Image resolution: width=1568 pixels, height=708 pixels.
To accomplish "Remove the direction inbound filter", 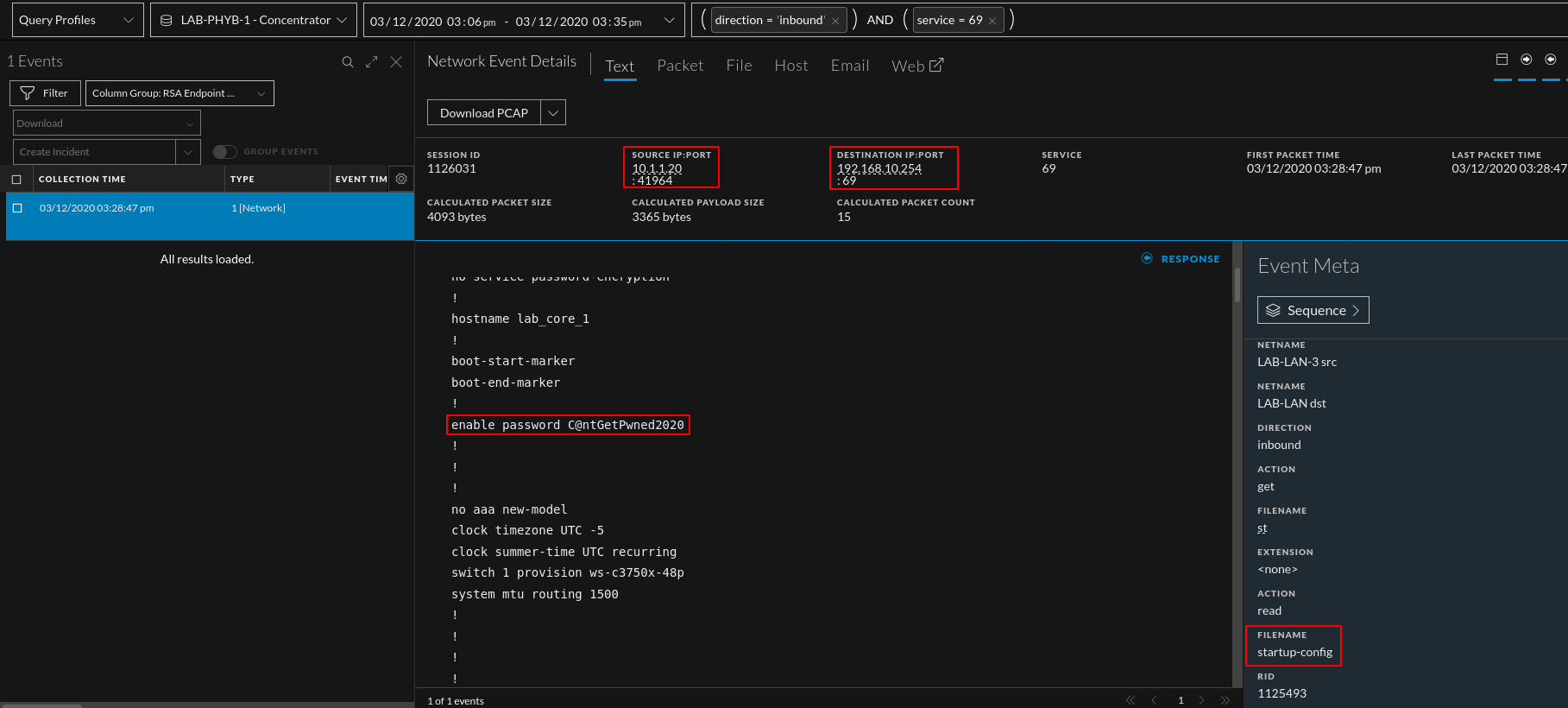I will point(835,21).
